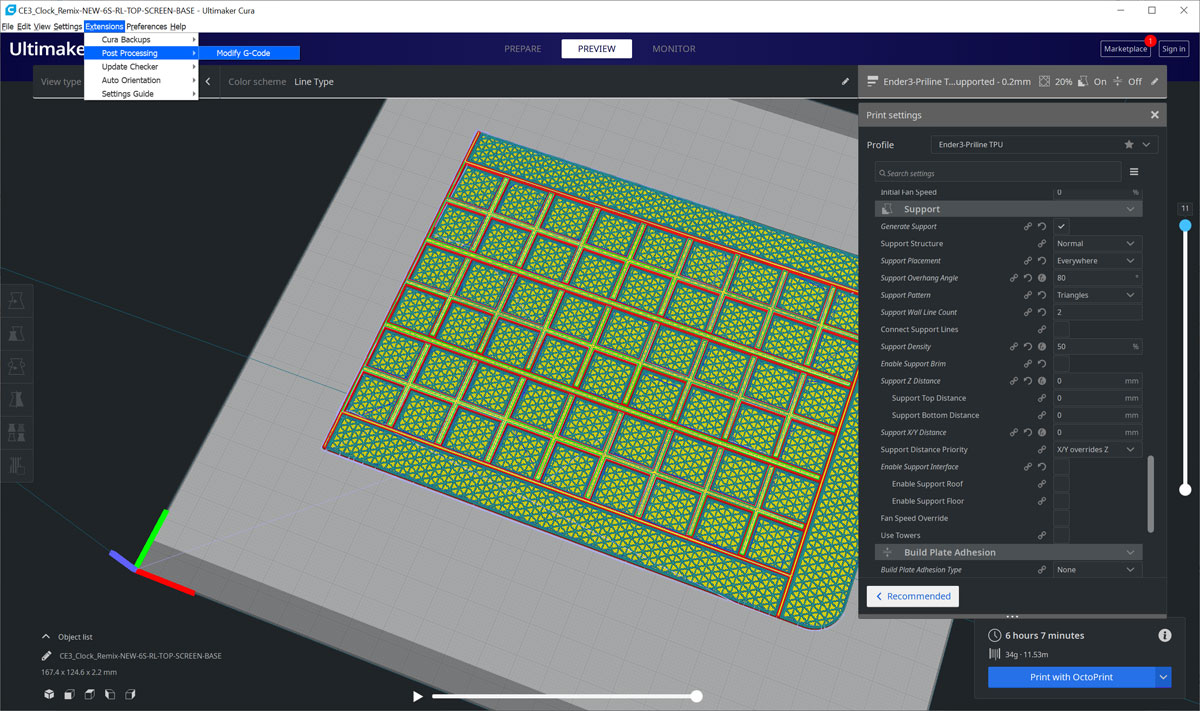The height and width of the screenshot is (711, 1200).
Task: Click the Print with OctoPrint button
Action: [1071, 677]
